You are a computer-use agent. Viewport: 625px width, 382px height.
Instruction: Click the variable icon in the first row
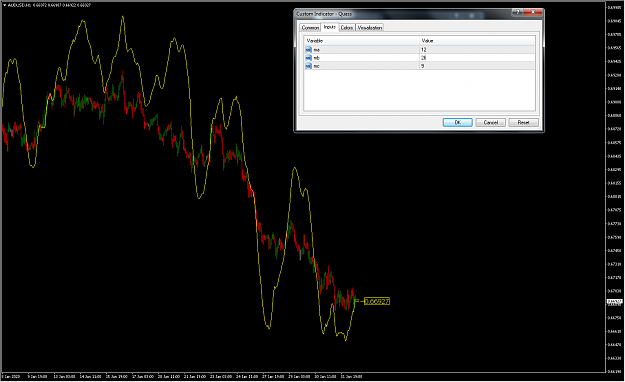click(x=308, y=50)
